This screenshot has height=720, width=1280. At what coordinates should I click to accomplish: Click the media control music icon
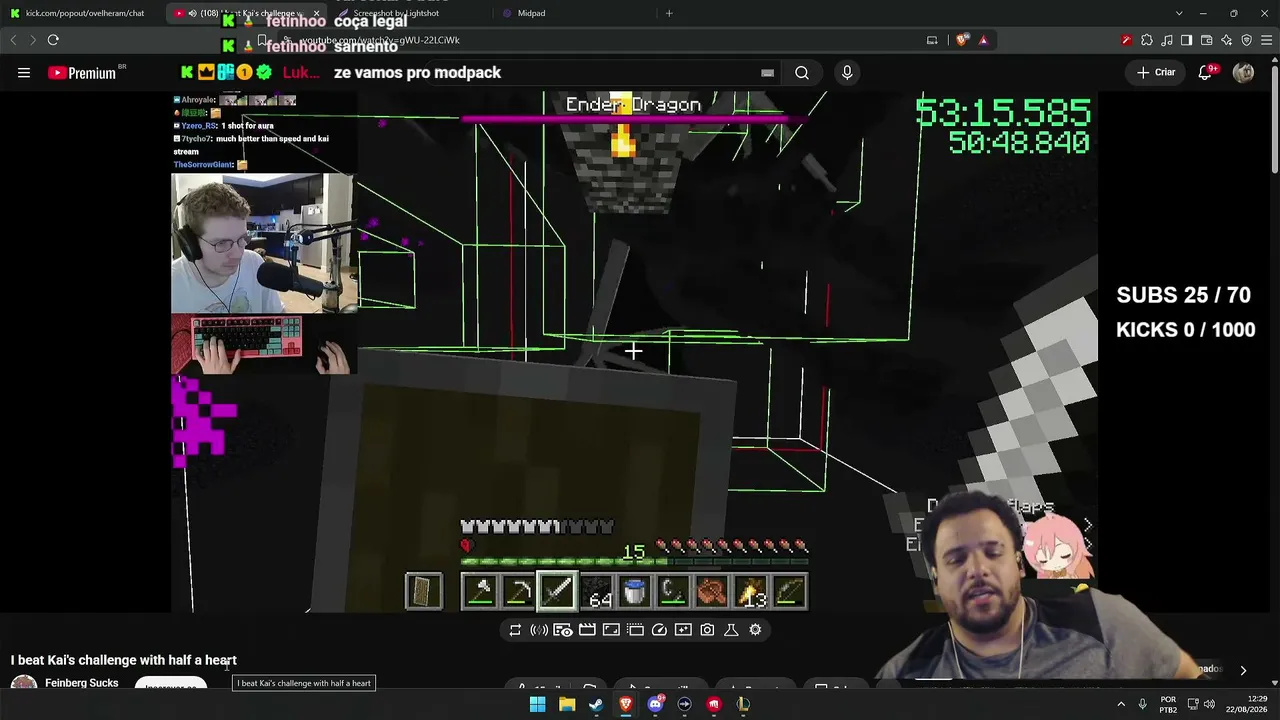[x=1167, y=40]
